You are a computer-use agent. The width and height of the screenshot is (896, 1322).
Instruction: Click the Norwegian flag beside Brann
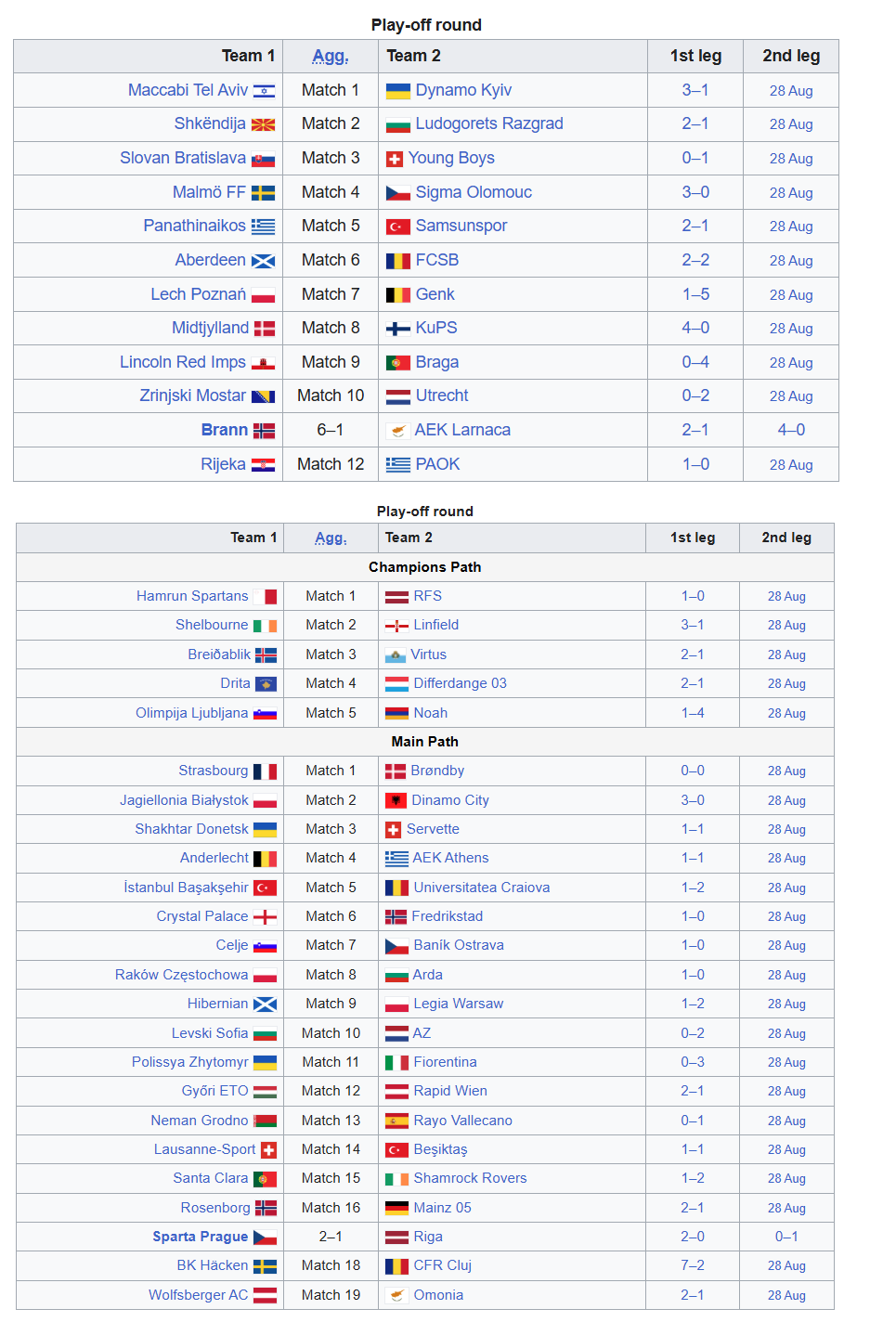click(265, 431)
